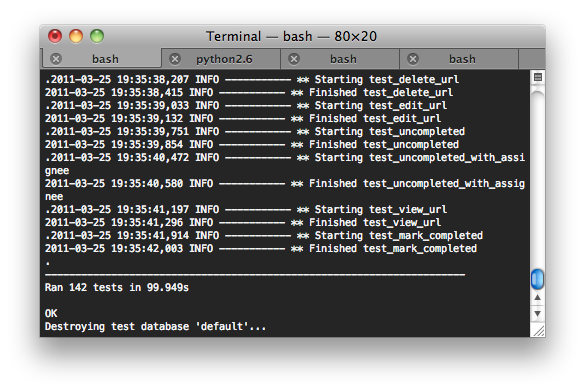Click the blue scrollbar thumb
The width and height of the screenshot is (585, 392).
coord(538,279)
